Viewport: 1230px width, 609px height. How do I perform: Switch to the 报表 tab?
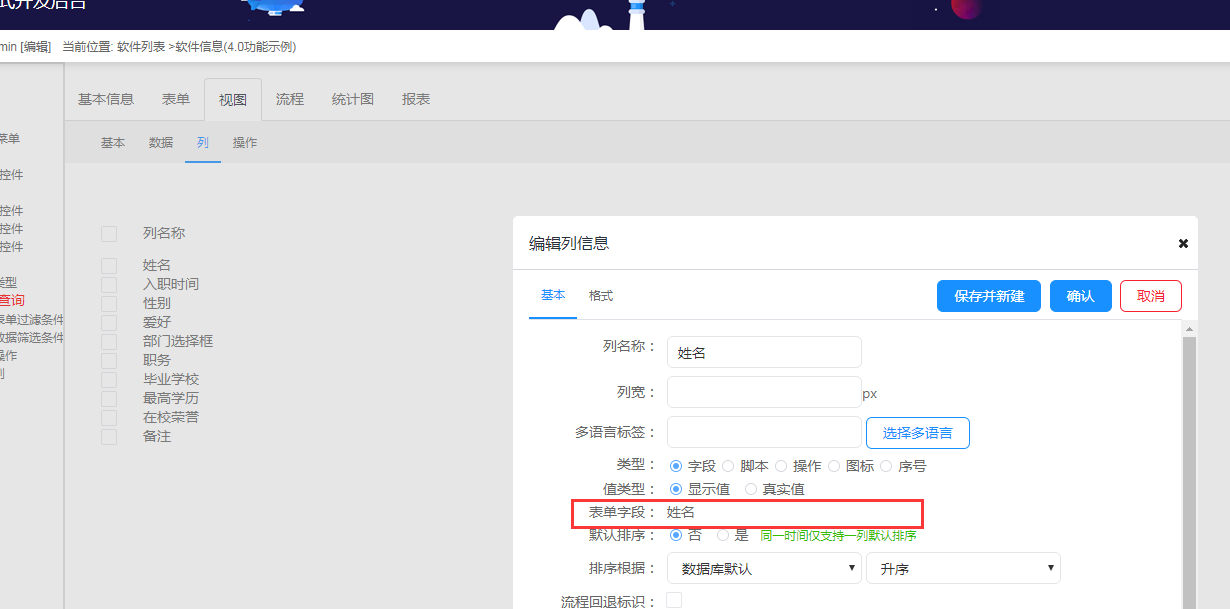click(416, 99)
